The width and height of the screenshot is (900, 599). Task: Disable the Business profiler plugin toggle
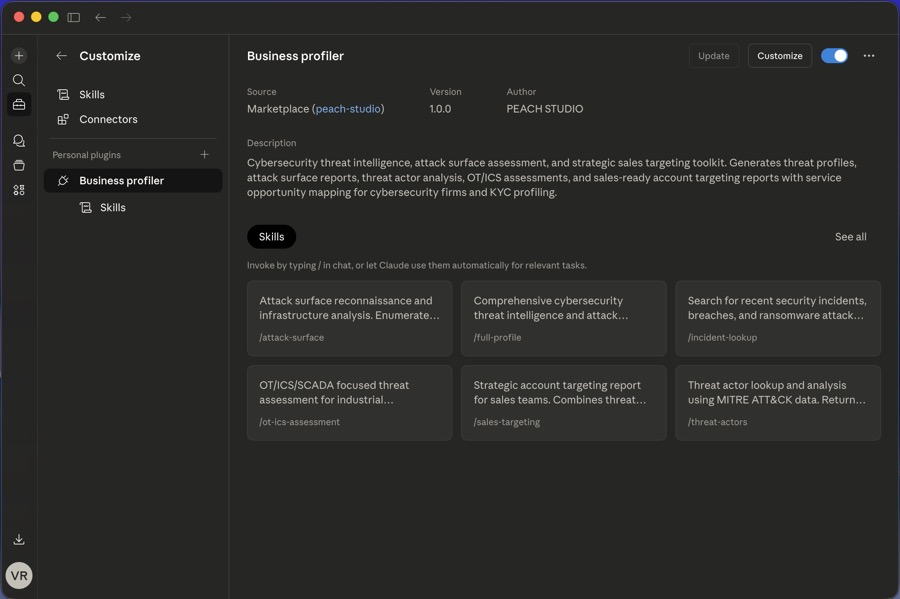tap(834, 55)
